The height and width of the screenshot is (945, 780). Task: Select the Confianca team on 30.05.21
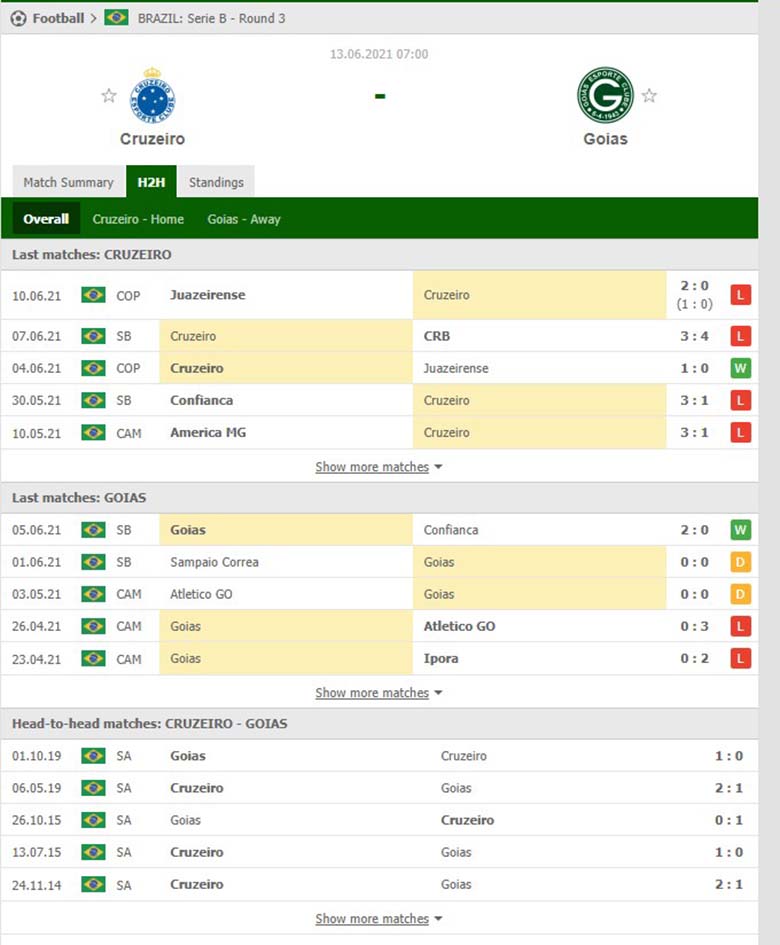pyautogui.click(x=201, y=400)
